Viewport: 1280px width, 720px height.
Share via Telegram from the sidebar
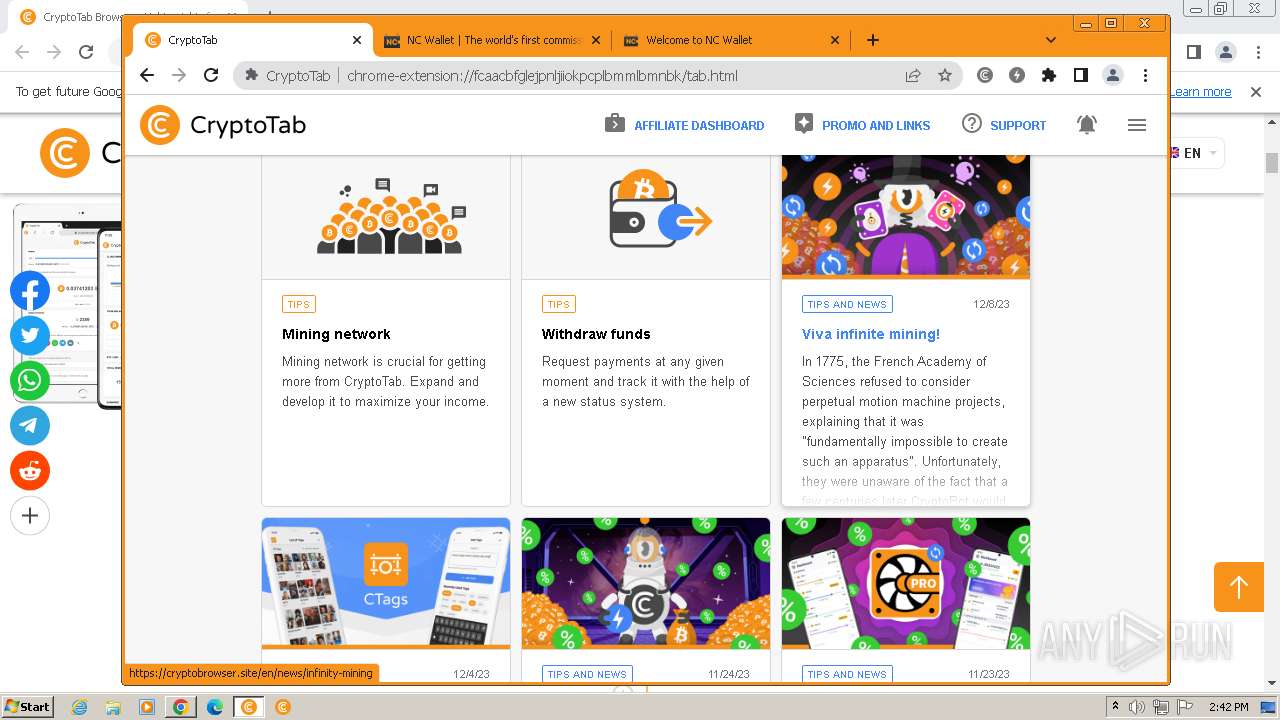(x=30, y=426)
